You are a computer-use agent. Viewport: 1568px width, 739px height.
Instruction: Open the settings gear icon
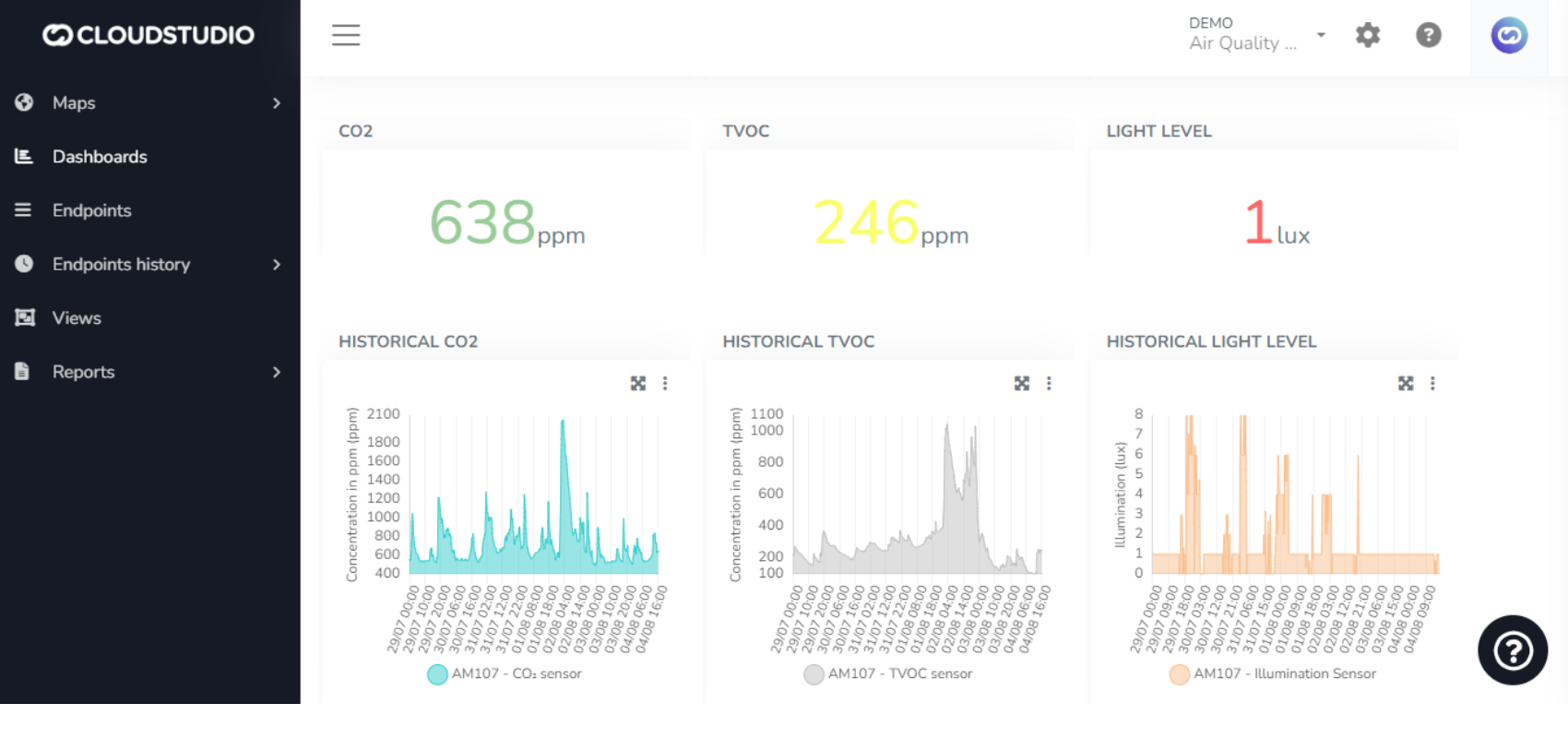(1368, 35)
